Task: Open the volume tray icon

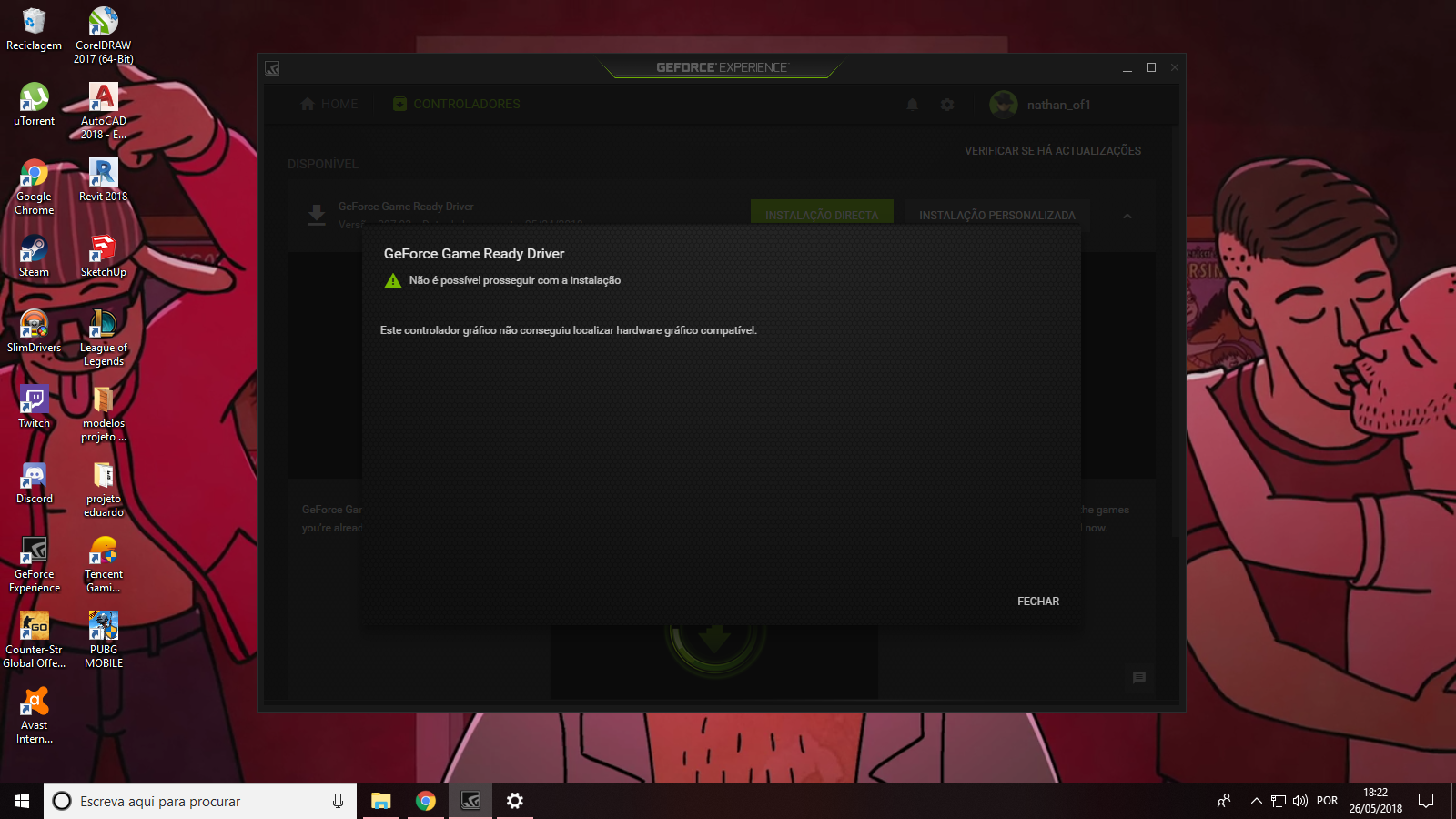Action: (x=1300, y=801)
